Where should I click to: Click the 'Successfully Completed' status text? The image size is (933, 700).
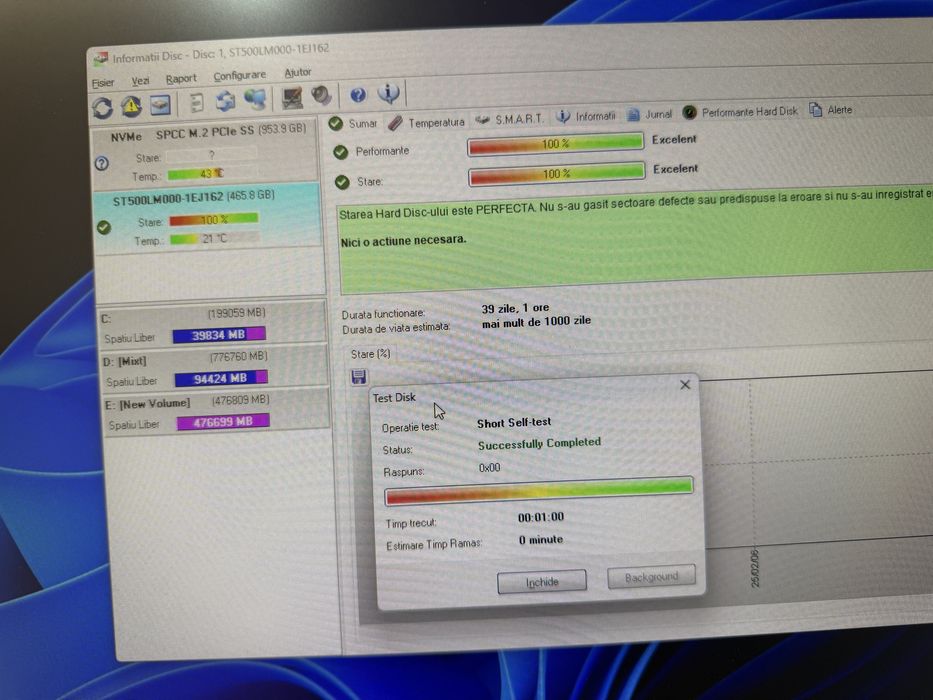[x=539, y=443]
